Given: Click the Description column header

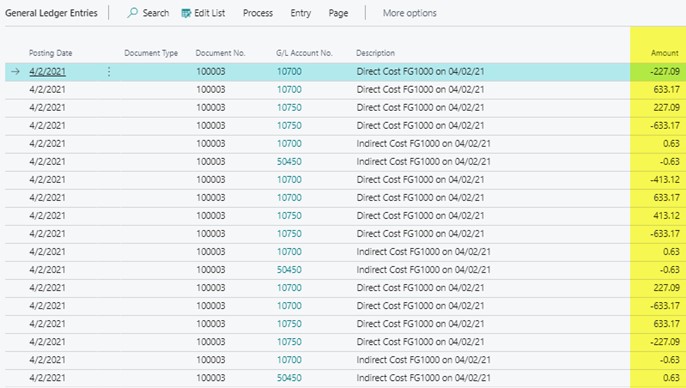Looking at the screenshot, I should (x=375, y=53).
